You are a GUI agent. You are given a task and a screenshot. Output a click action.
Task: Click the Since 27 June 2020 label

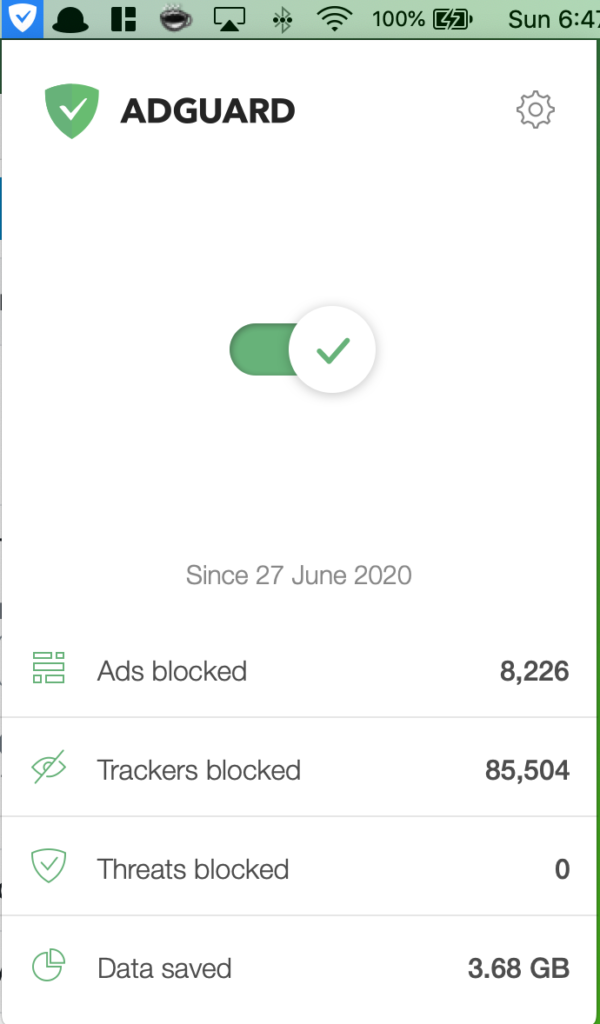pos(298,575)
